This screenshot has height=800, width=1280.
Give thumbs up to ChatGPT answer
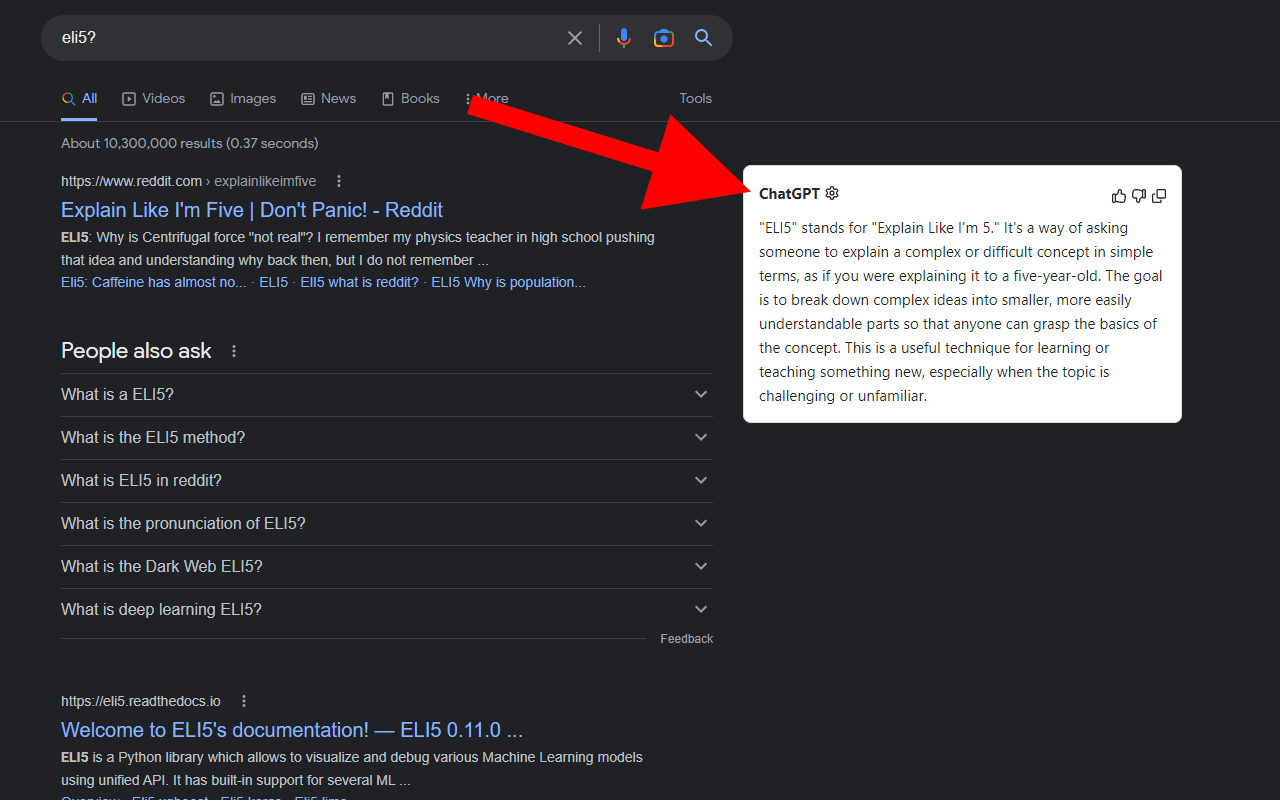pyautogui.click(x=1119, y=196)
